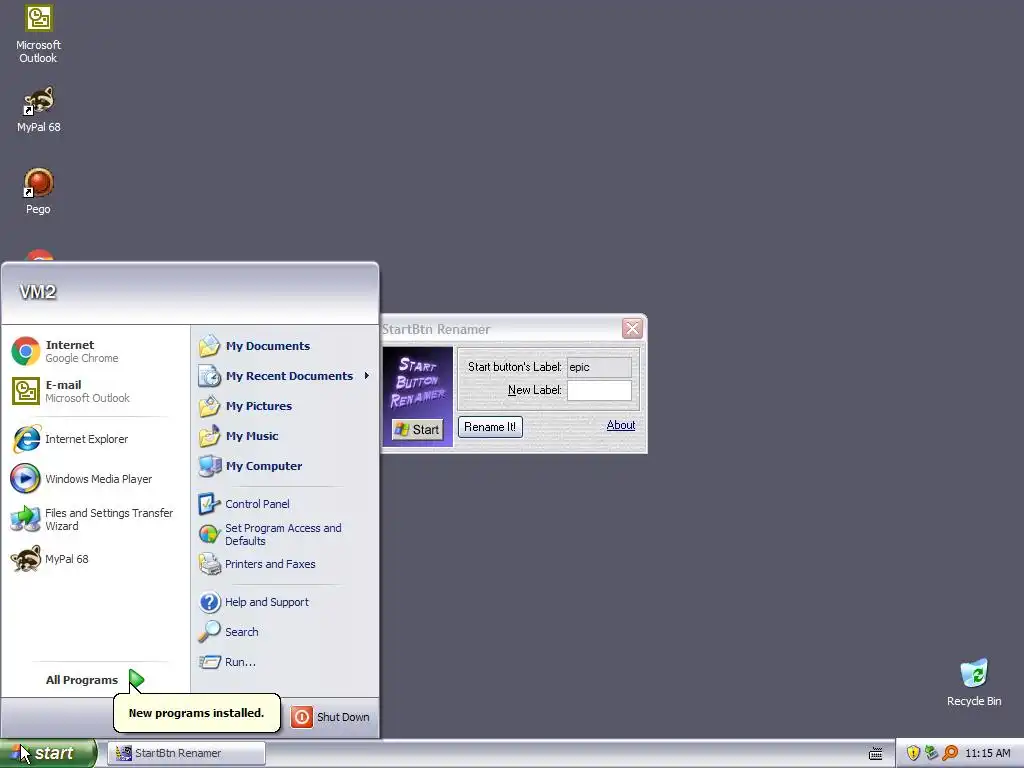Viewport: 1024px width, 768px height.
Task: Click the taskbar start button
Action: (48, 753)
